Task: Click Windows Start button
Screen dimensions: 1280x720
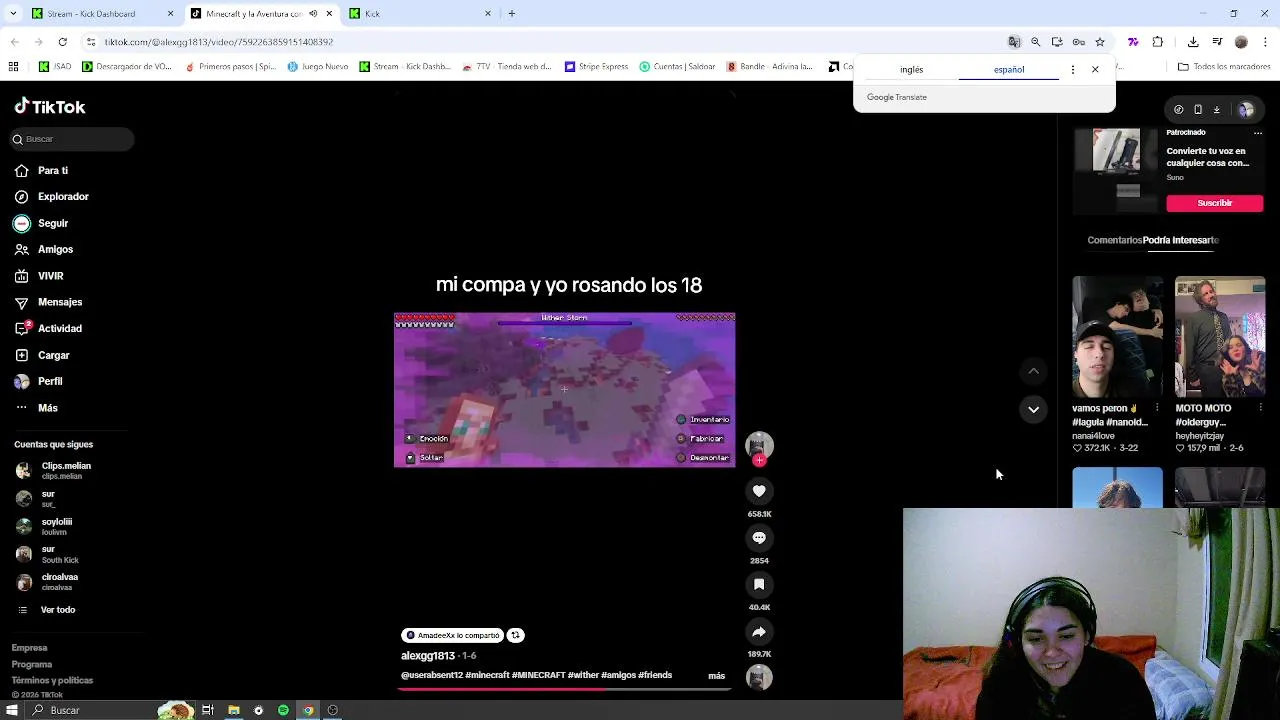Action: click(12, 710)
